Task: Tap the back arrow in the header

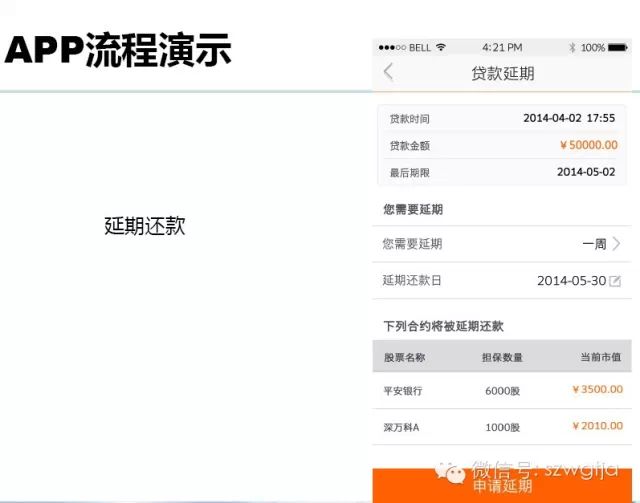Action: [388, 73]
